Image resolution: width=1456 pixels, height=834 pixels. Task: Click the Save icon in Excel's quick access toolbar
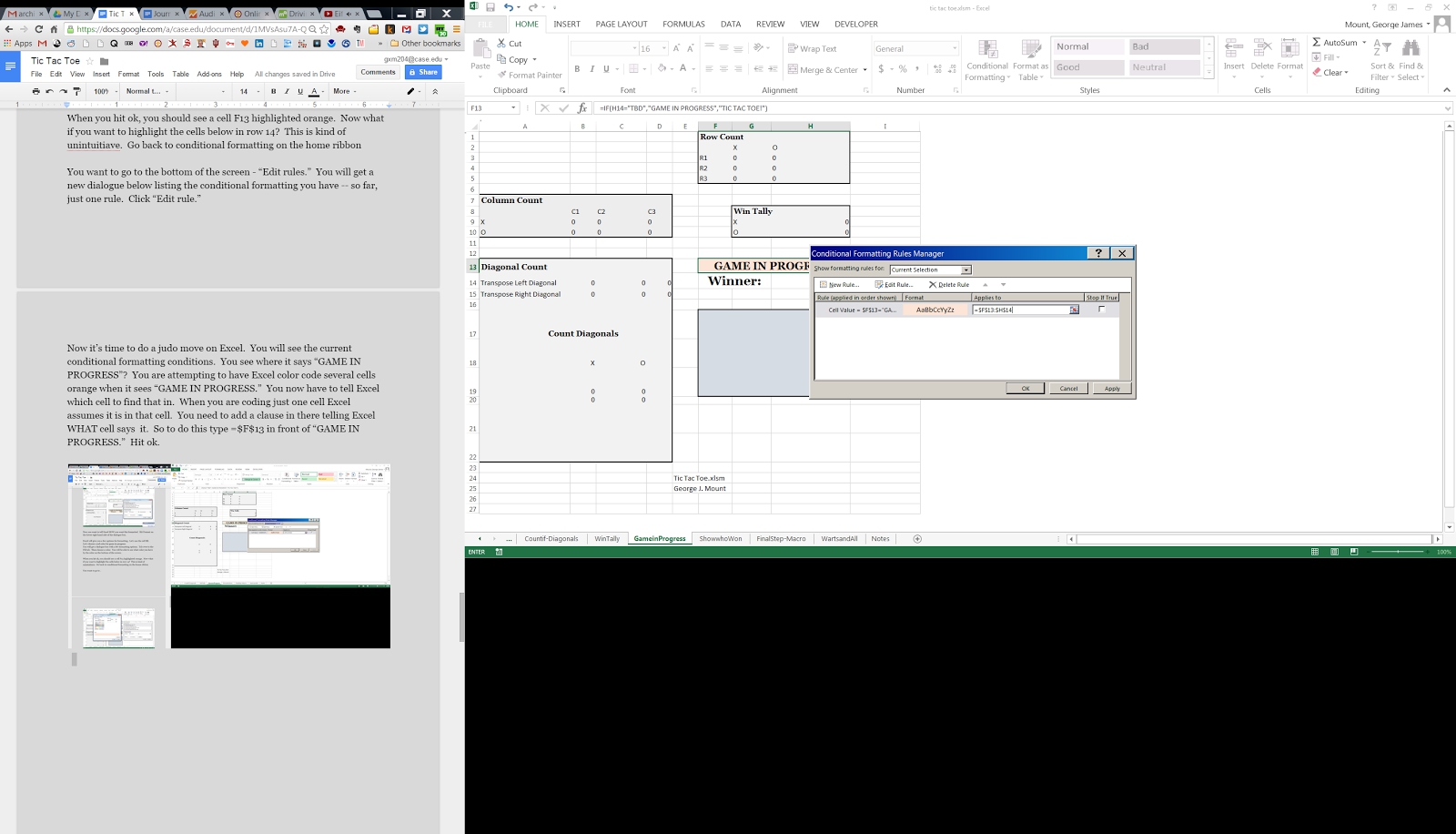(490, 7)
